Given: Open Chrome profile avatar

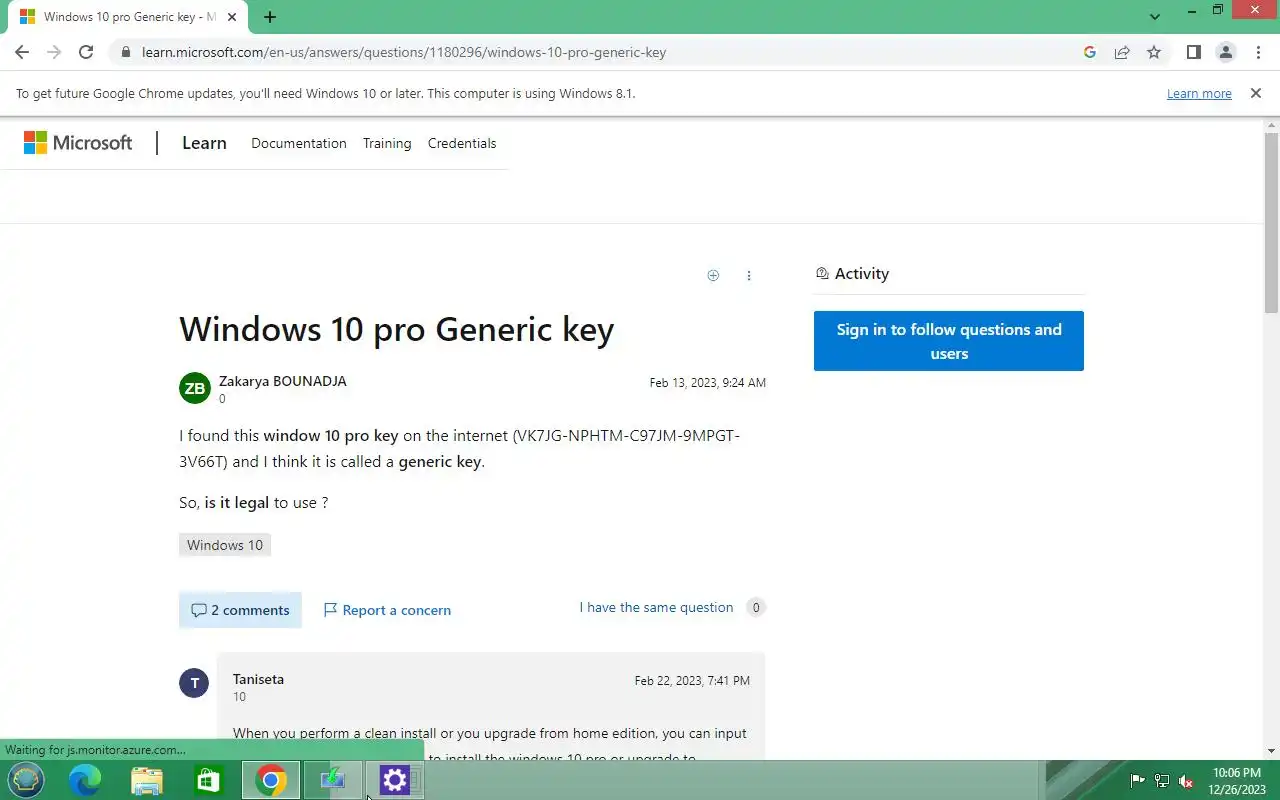Looking at the screenshot, I should (1225, 52).
